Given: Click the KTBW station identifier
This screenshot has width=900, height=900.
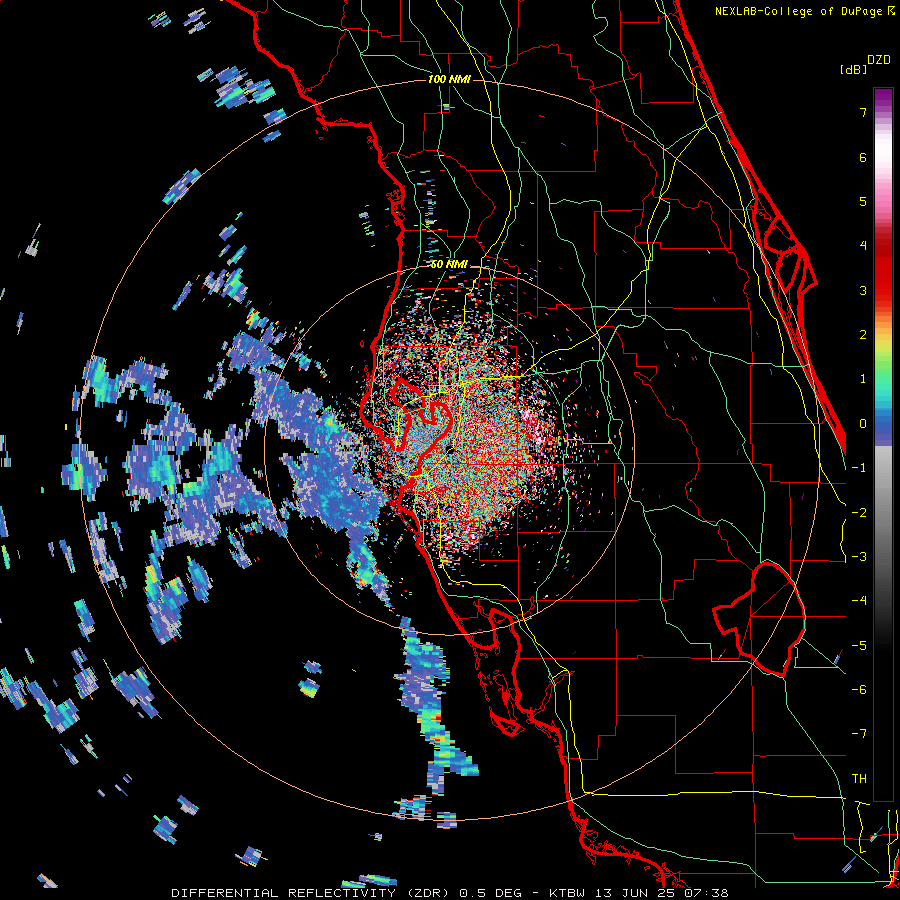Looking at the screenshot, I should (567, 893).
